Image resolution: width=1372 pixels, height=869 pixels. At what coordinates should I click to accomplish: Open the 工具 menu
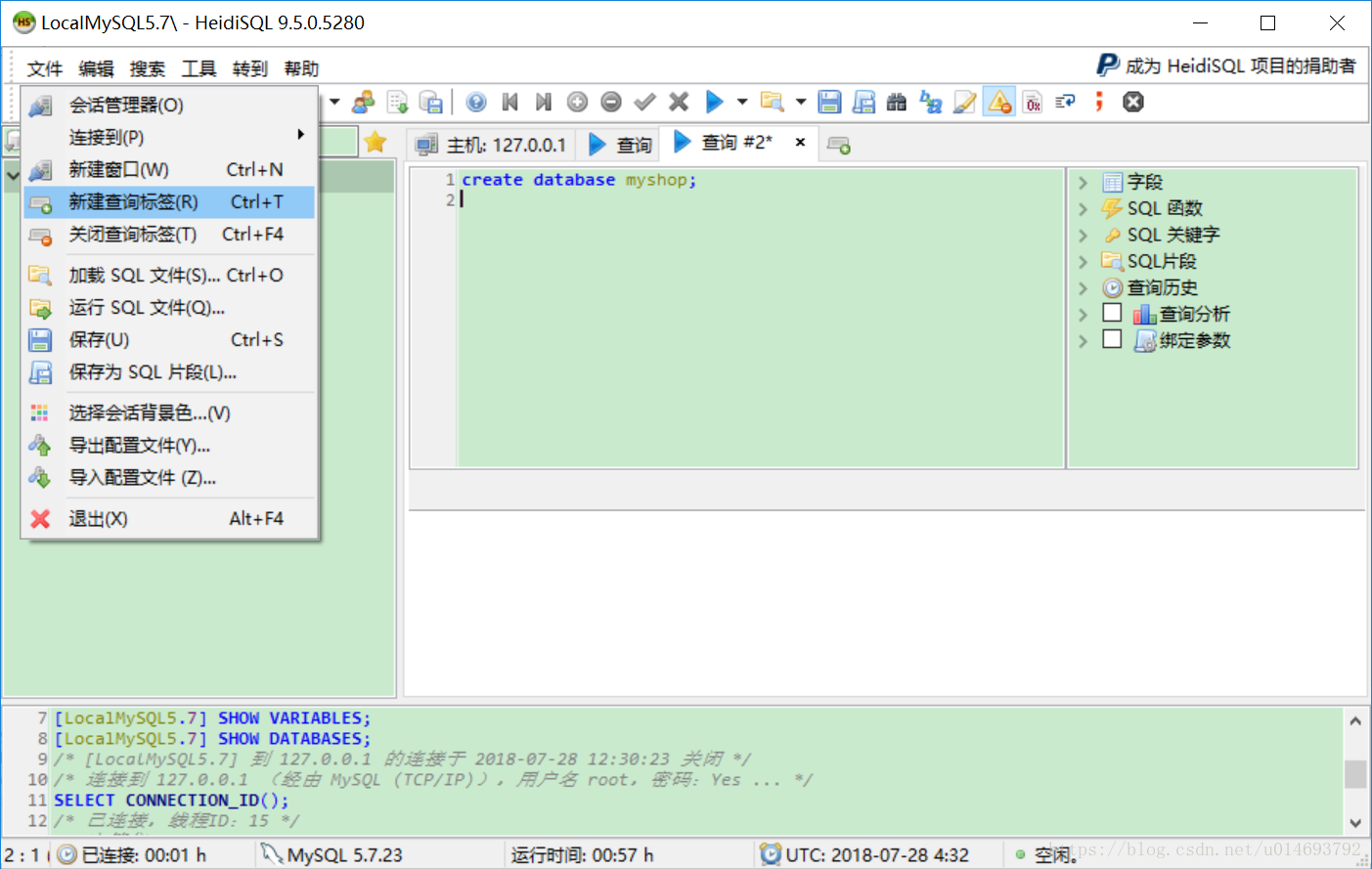(199, 68)
